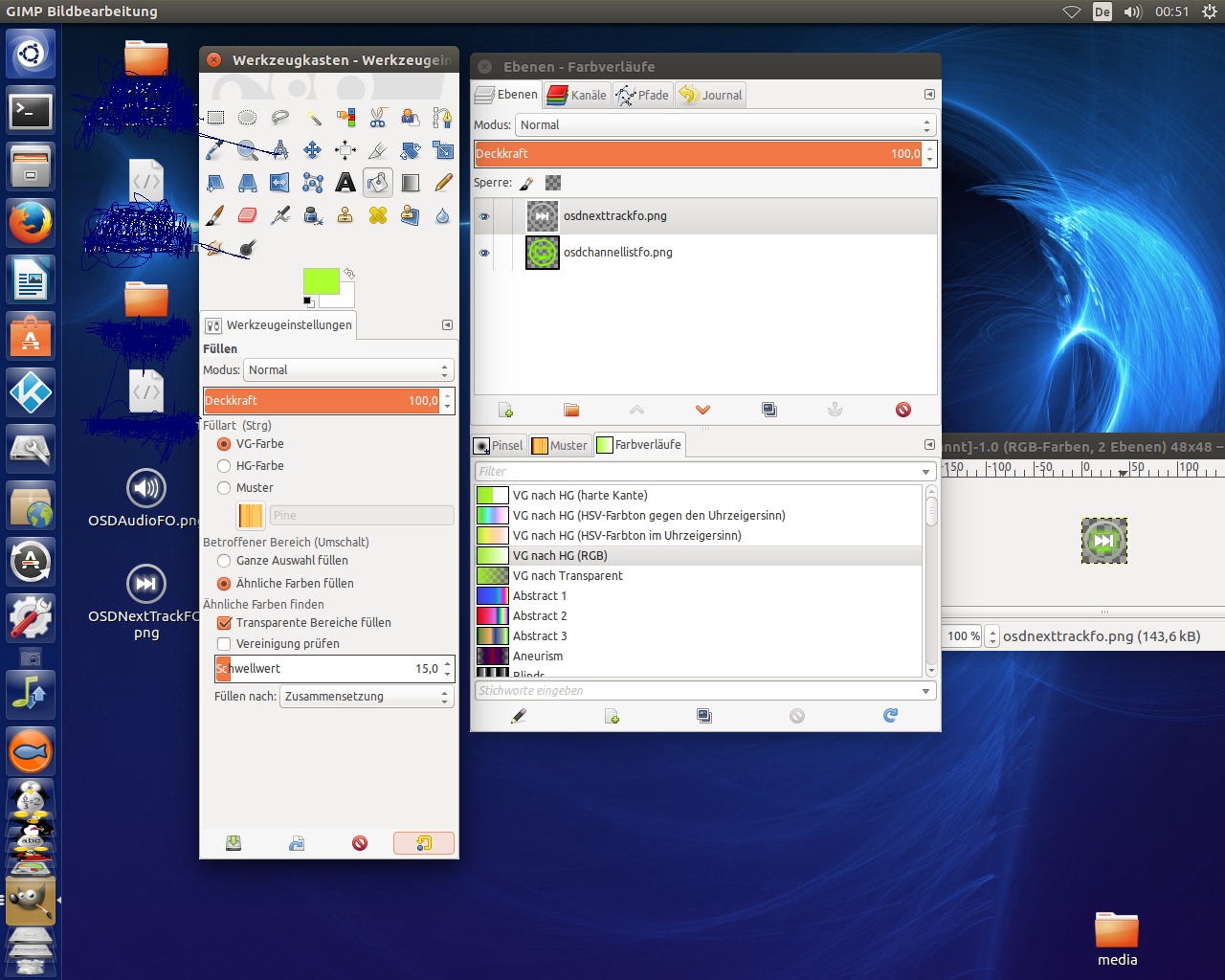Switch to the Pinsel tab
Screen dimensions: 1225x980
(499, 445)
